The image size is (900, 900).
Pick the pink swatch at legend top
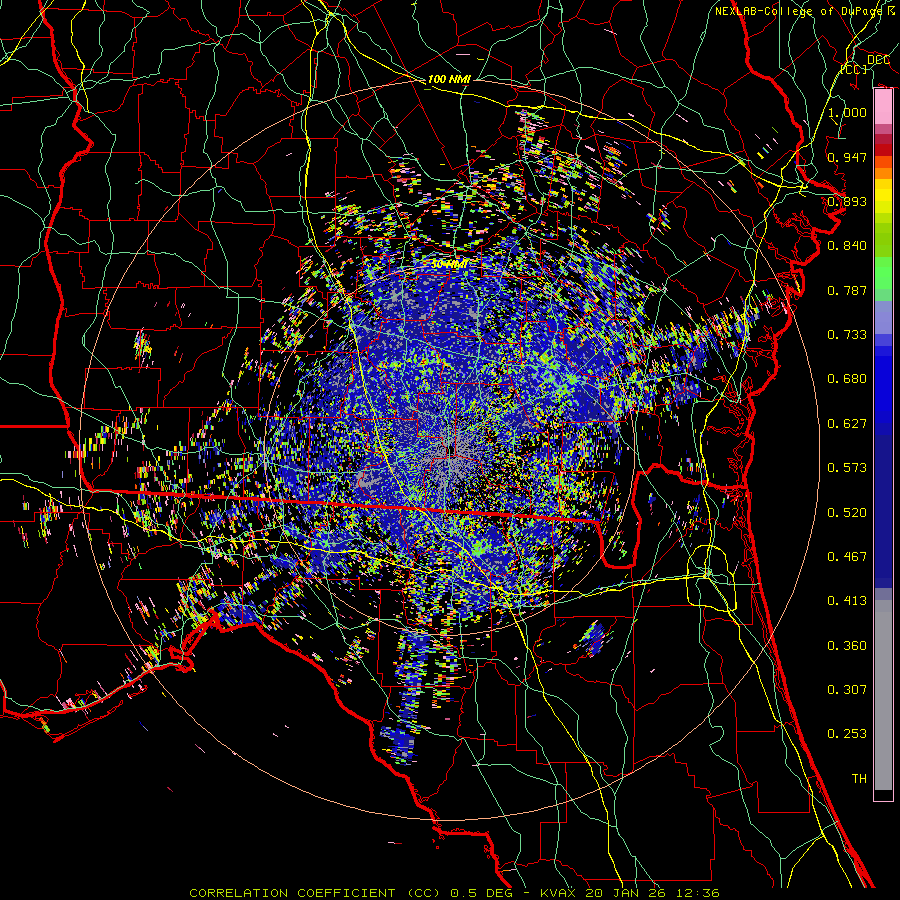click(x=883, y=107)
